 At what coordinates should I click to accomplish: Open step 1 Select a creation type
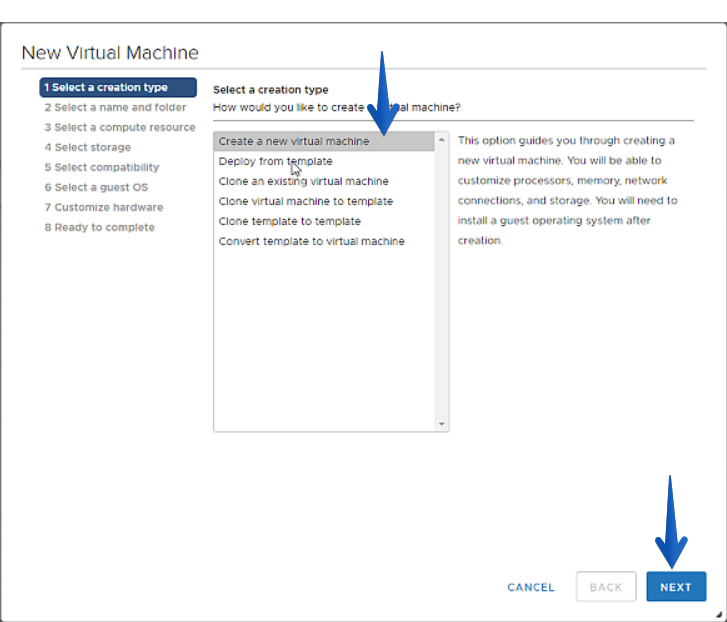118,87
